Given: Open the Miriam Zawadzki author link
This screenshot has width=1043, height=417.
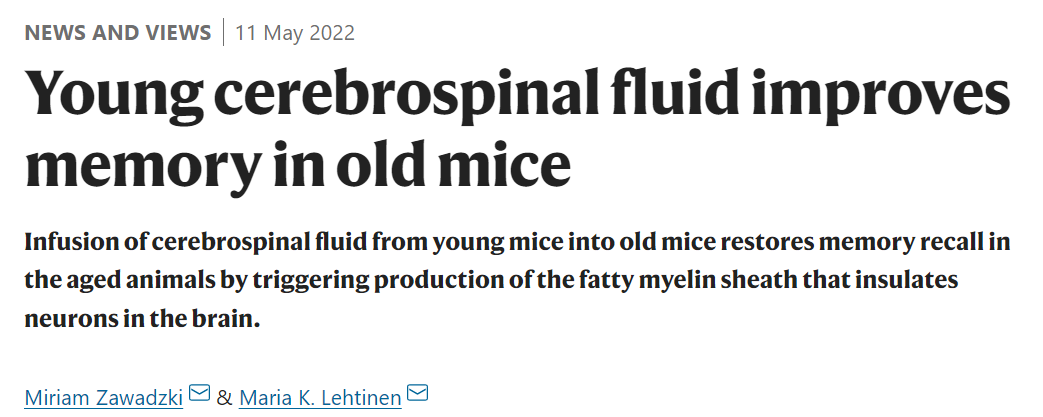Looking at the screenshot, I should 104,397.
